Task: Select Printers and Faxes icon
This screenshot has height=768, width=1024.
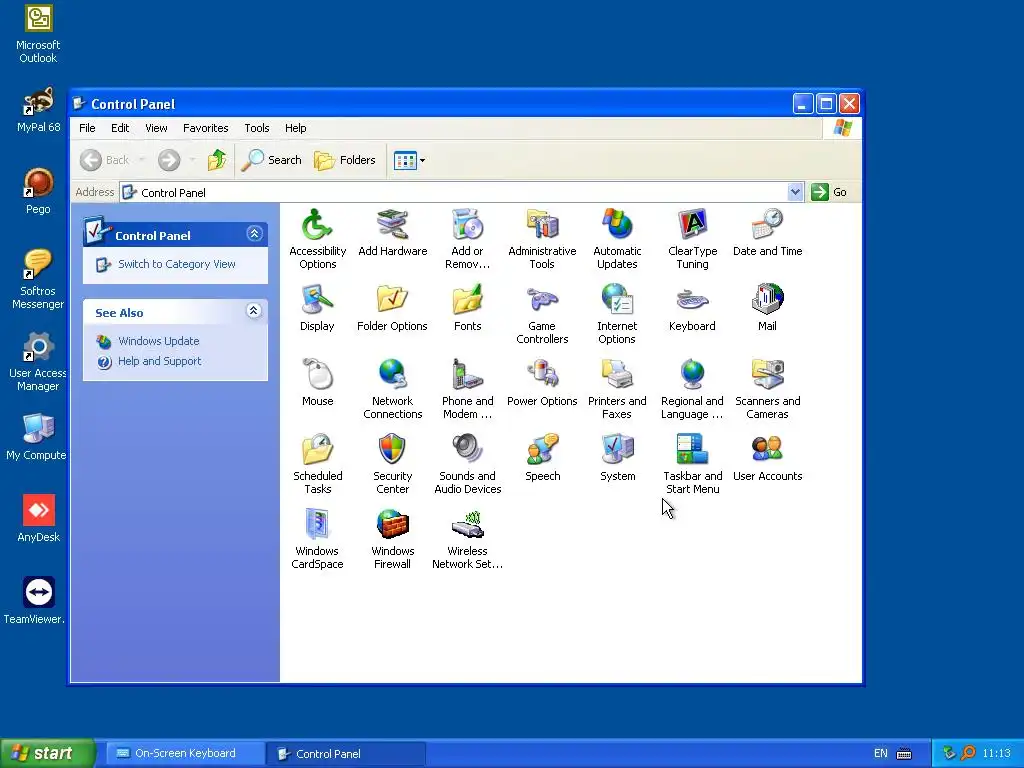Action: tap(617, 389)
